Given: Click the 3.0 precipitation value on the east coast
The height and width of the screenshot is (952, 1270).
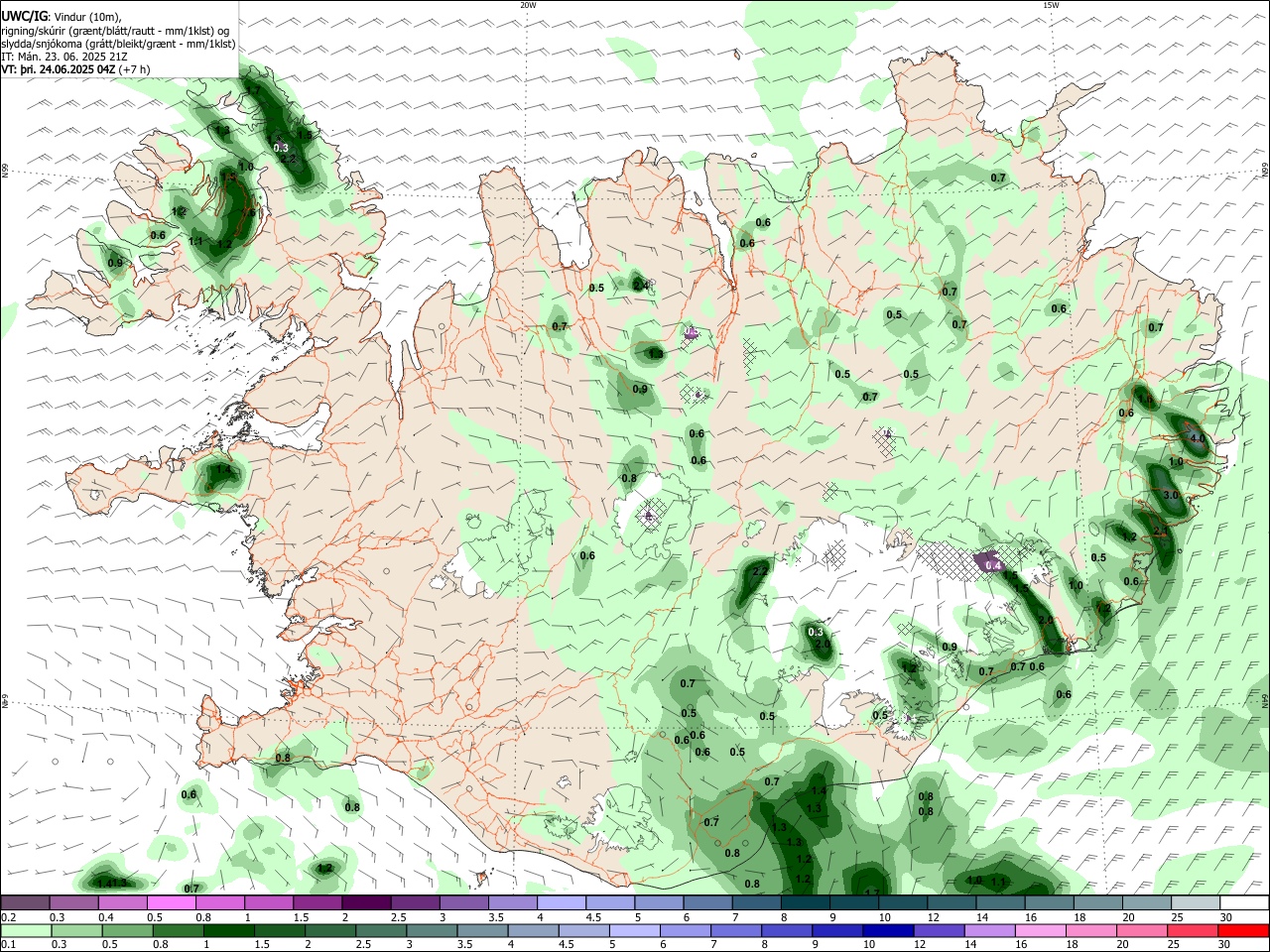Looking at the screenshot, I should tap(1170, 495).
